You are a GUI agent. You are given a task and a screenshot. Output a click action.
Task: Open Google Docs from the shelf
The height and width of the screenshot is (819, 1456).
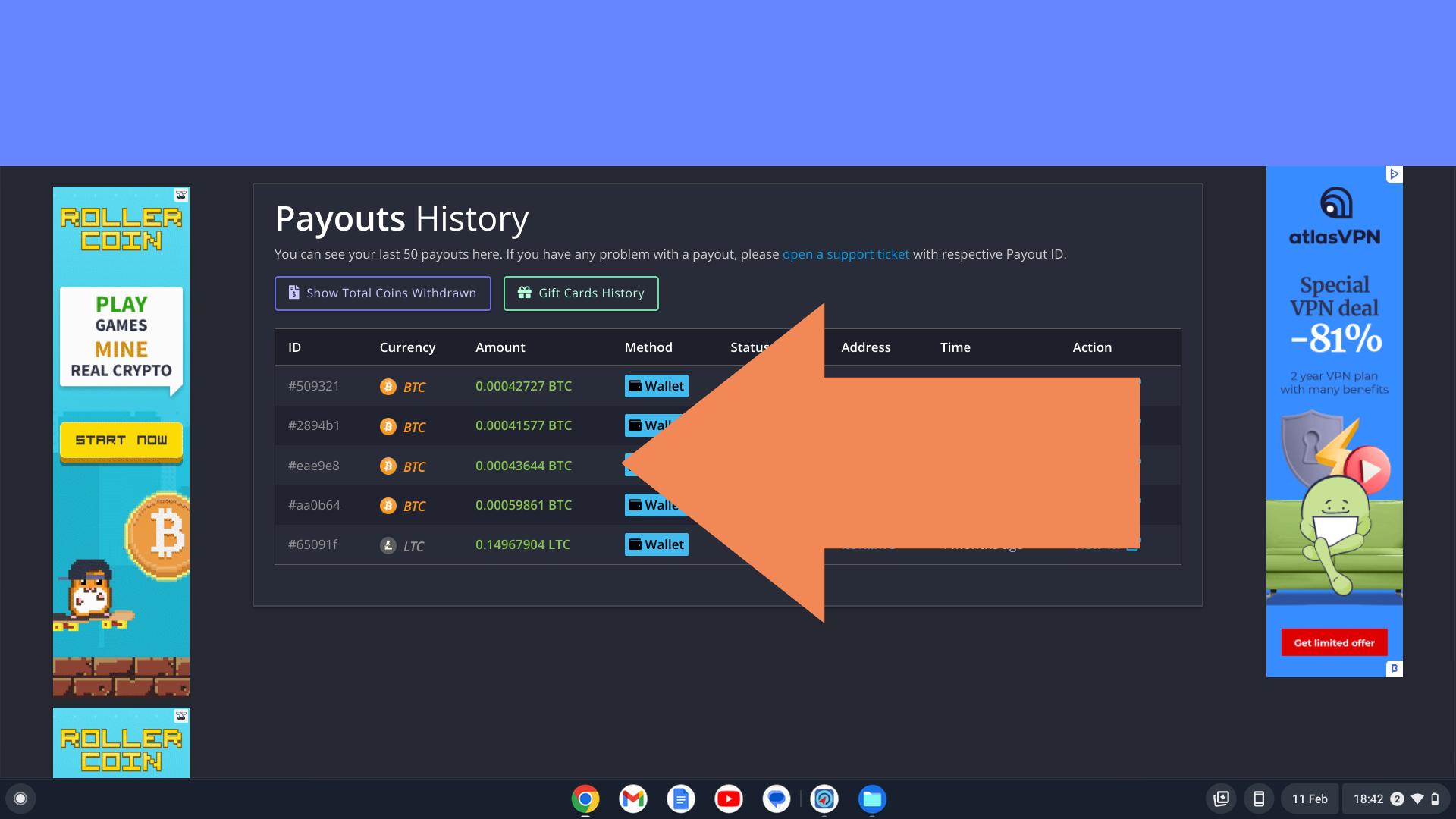[x=681, y=799]
